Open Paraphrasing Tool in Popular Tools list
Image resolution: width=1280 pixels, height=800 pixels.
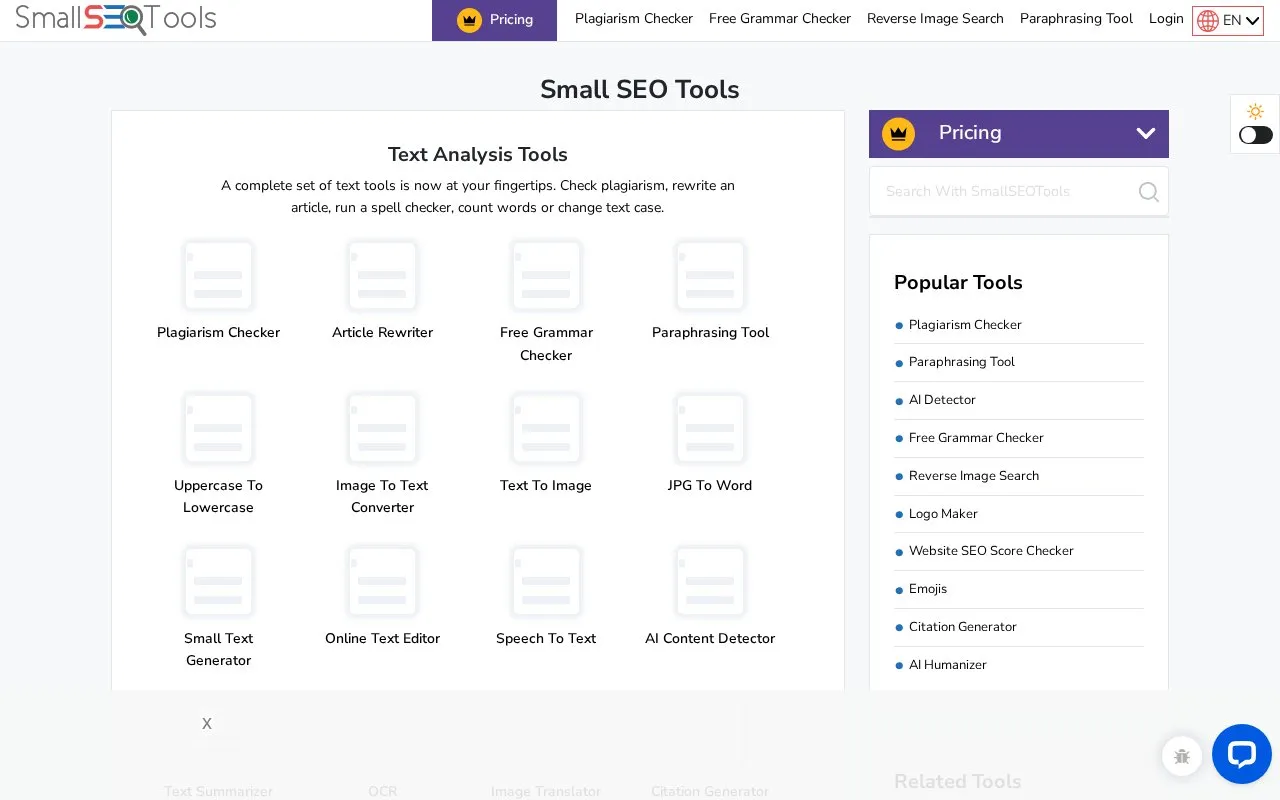pos(962,362)
